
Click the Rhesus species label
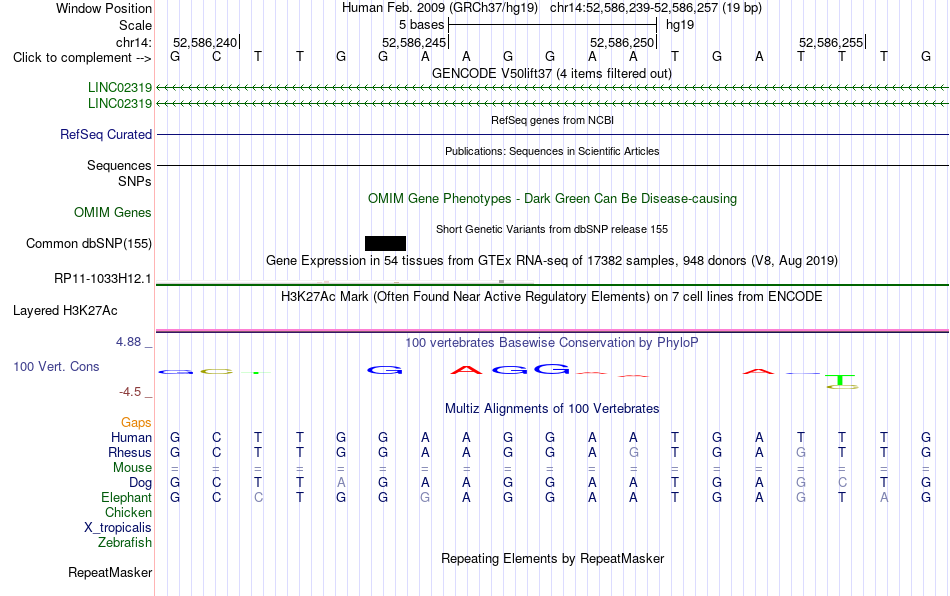point(130,452)
